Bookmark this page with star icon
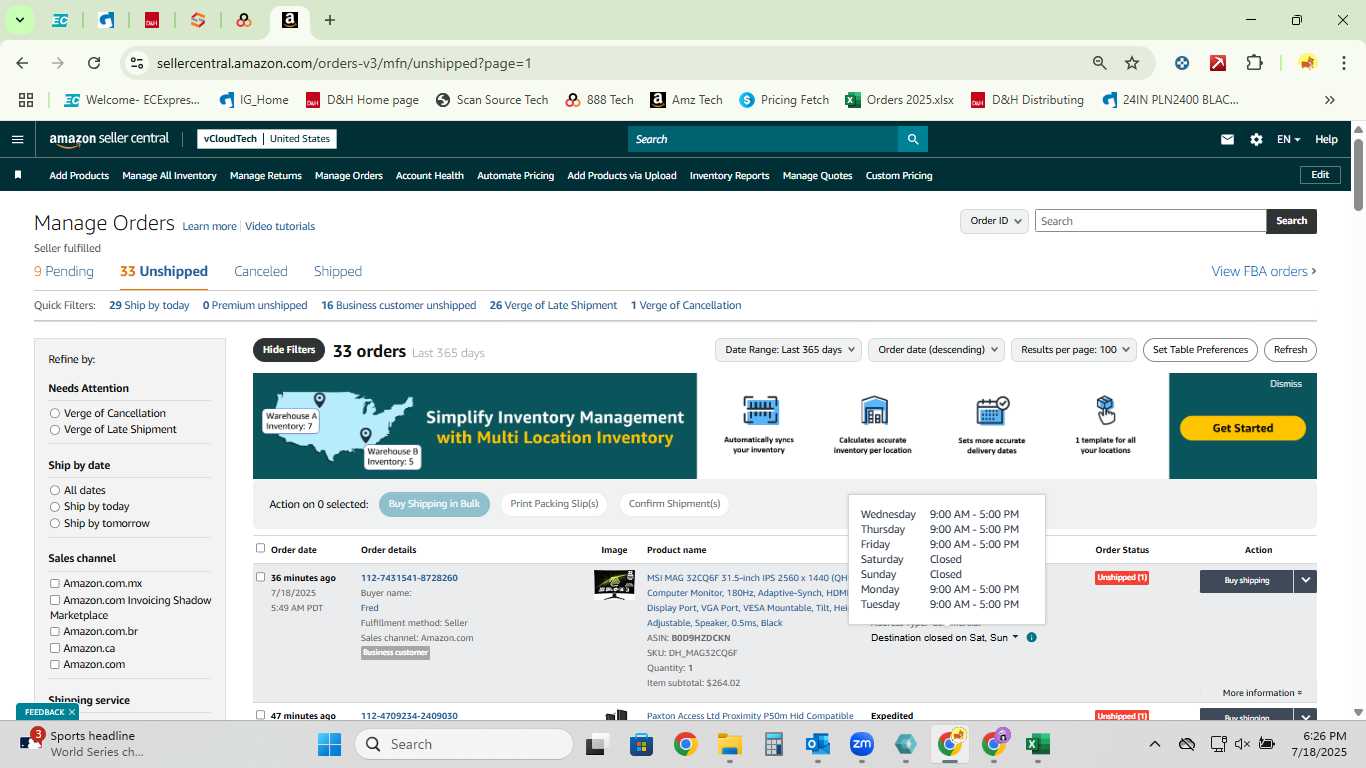Image resolution: width=1366 pixels, height=768 pixels. [x=1132, y=63]
